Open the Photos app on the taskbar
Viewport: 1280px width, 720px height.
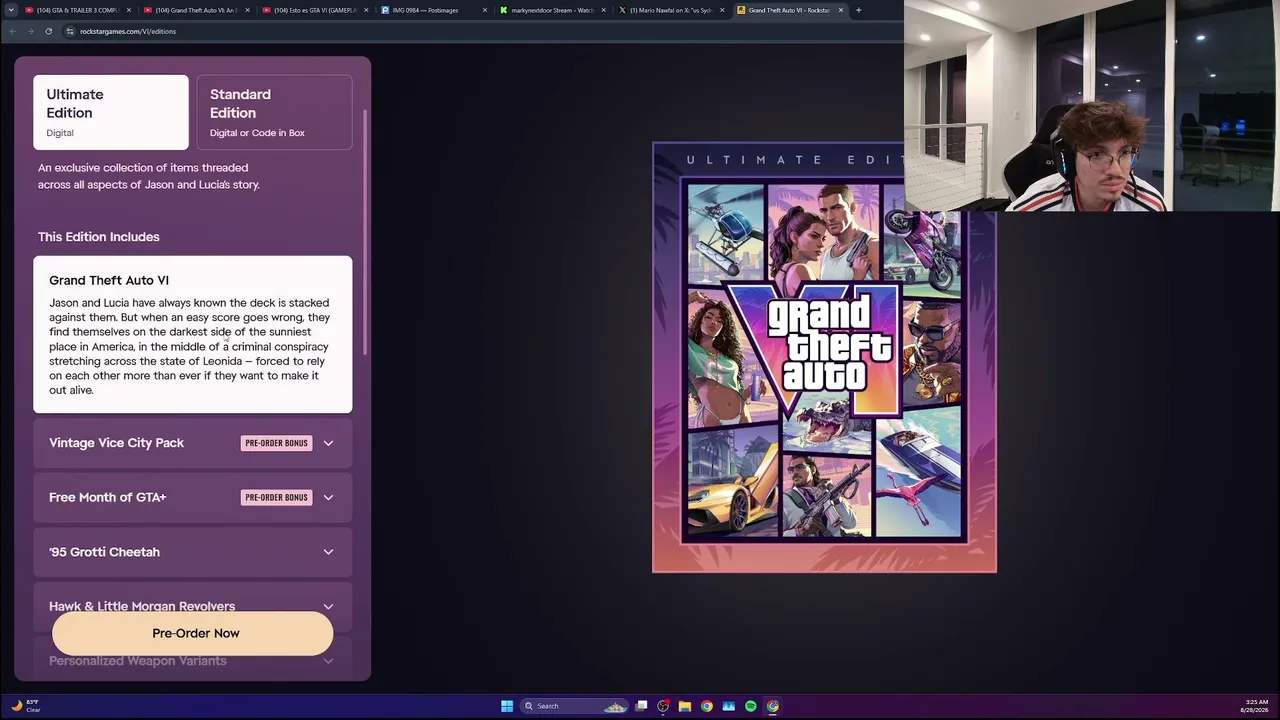[x=729, y=706]
